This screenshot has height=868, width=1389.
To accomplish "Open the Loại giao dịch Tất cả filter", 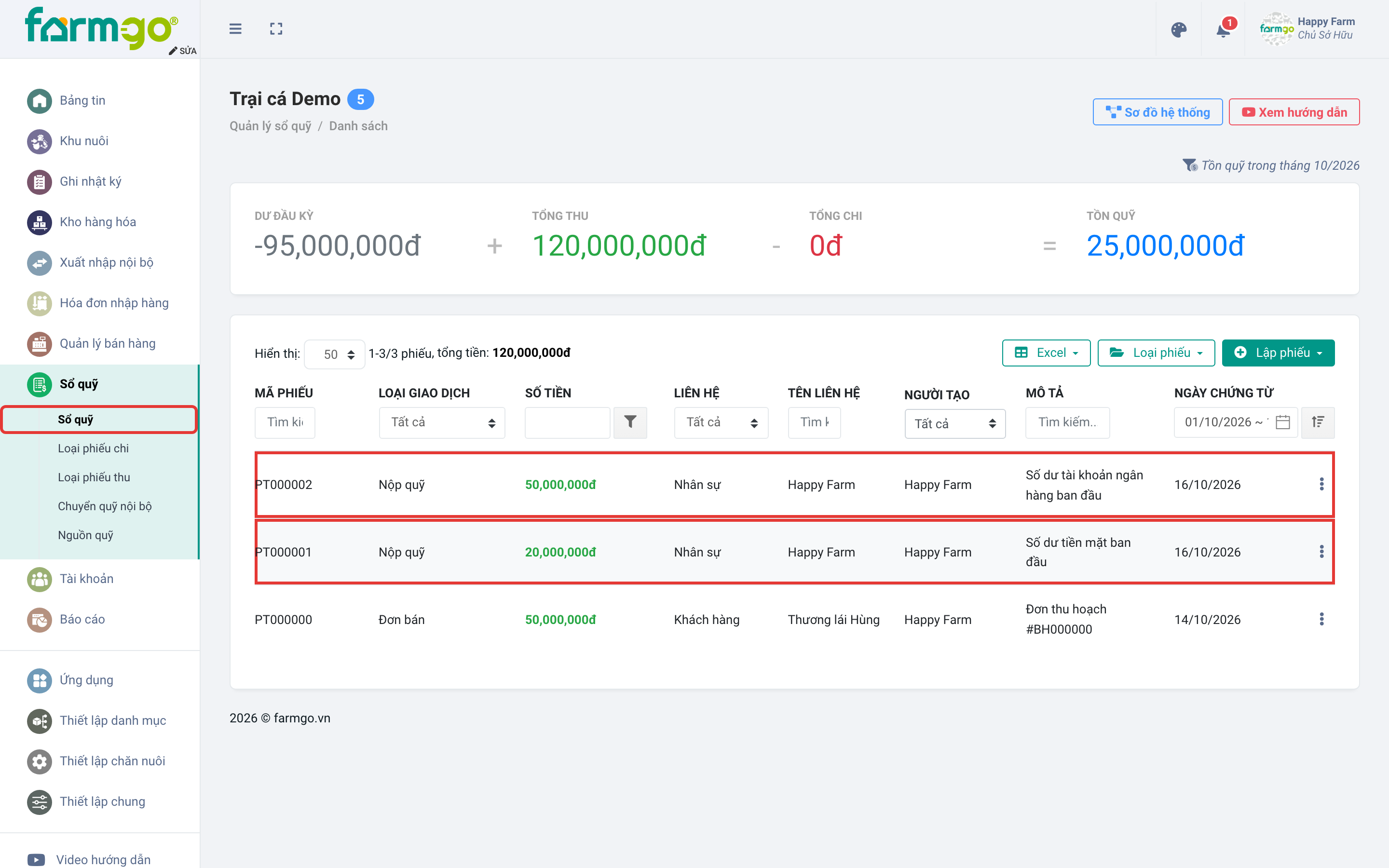I will [442, 422].
